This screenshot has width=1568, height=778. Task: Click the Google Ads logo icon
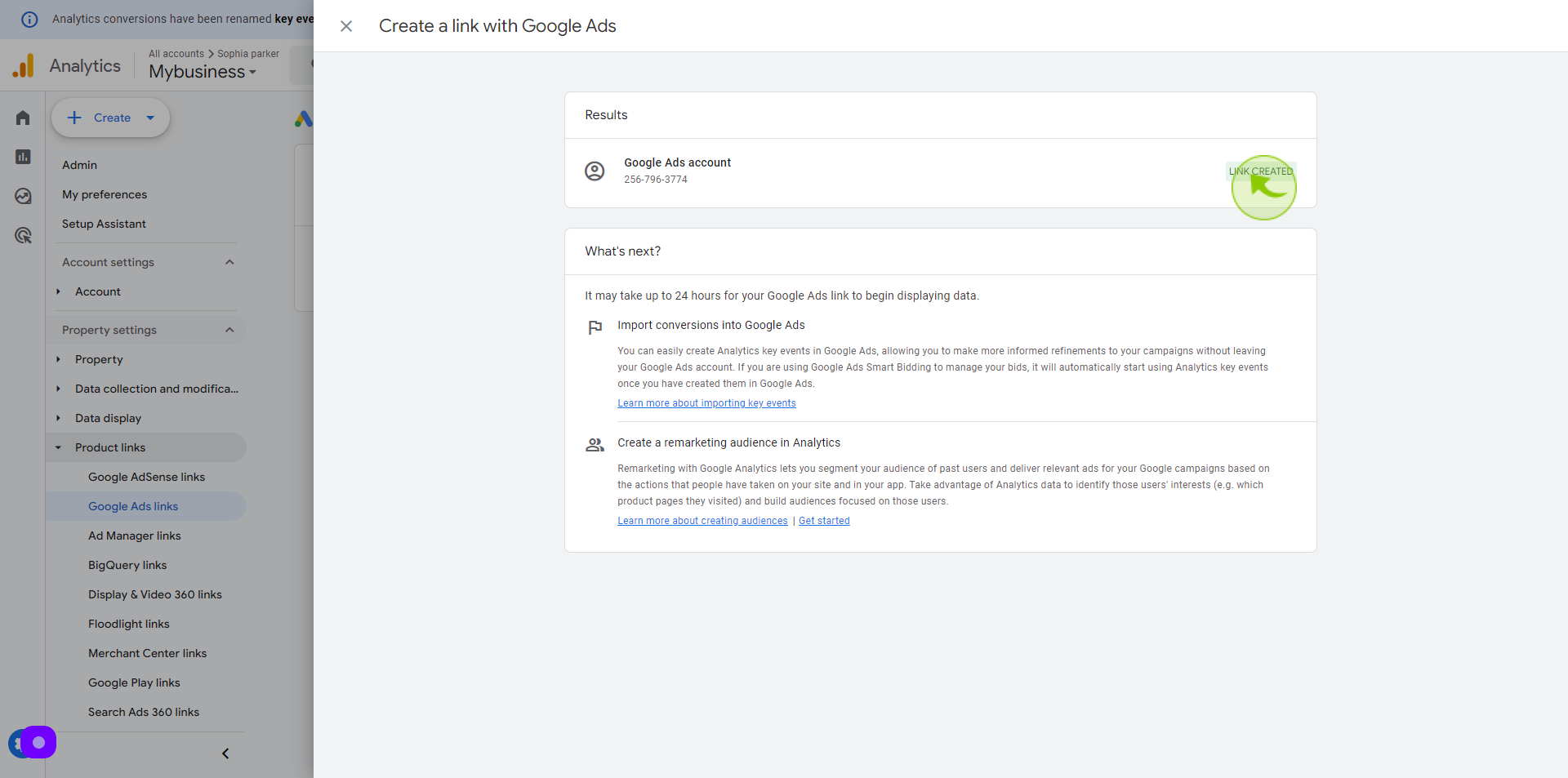coord(304,119)
